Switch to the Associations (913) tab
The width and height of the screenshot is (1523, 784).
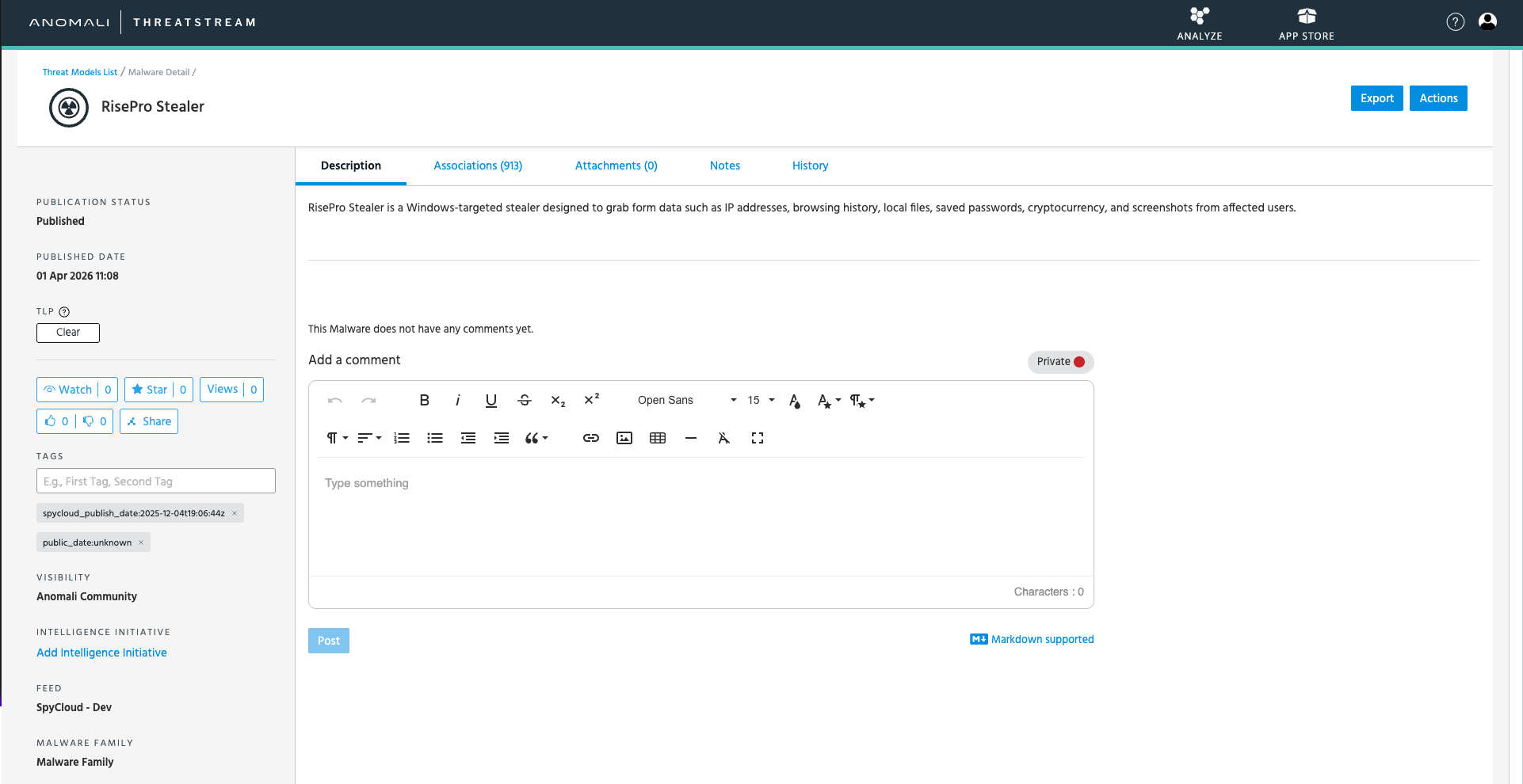click(x=478, y=166)
